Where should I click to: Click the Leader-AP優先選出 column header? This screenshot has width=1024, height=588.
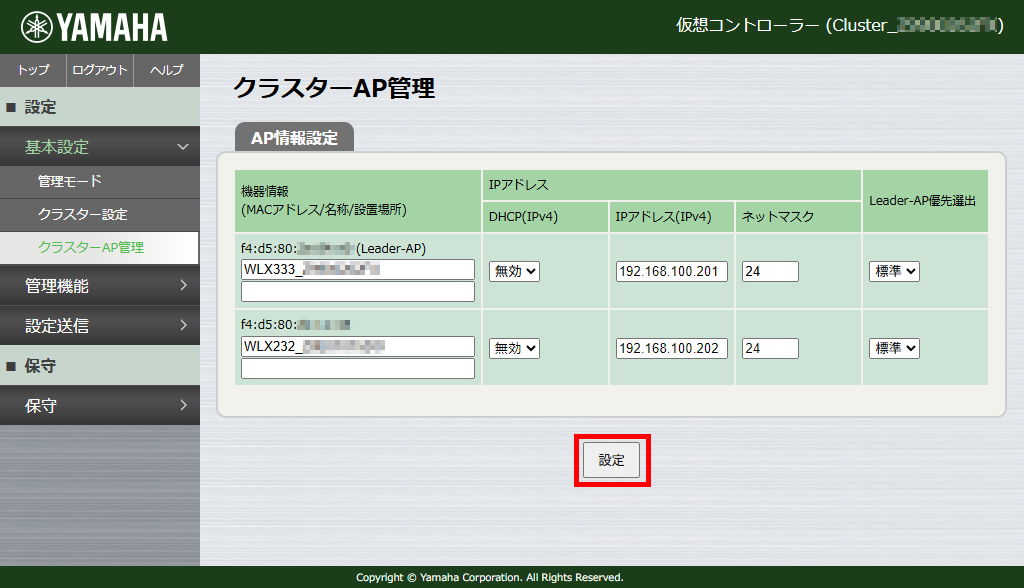[925, 201]
